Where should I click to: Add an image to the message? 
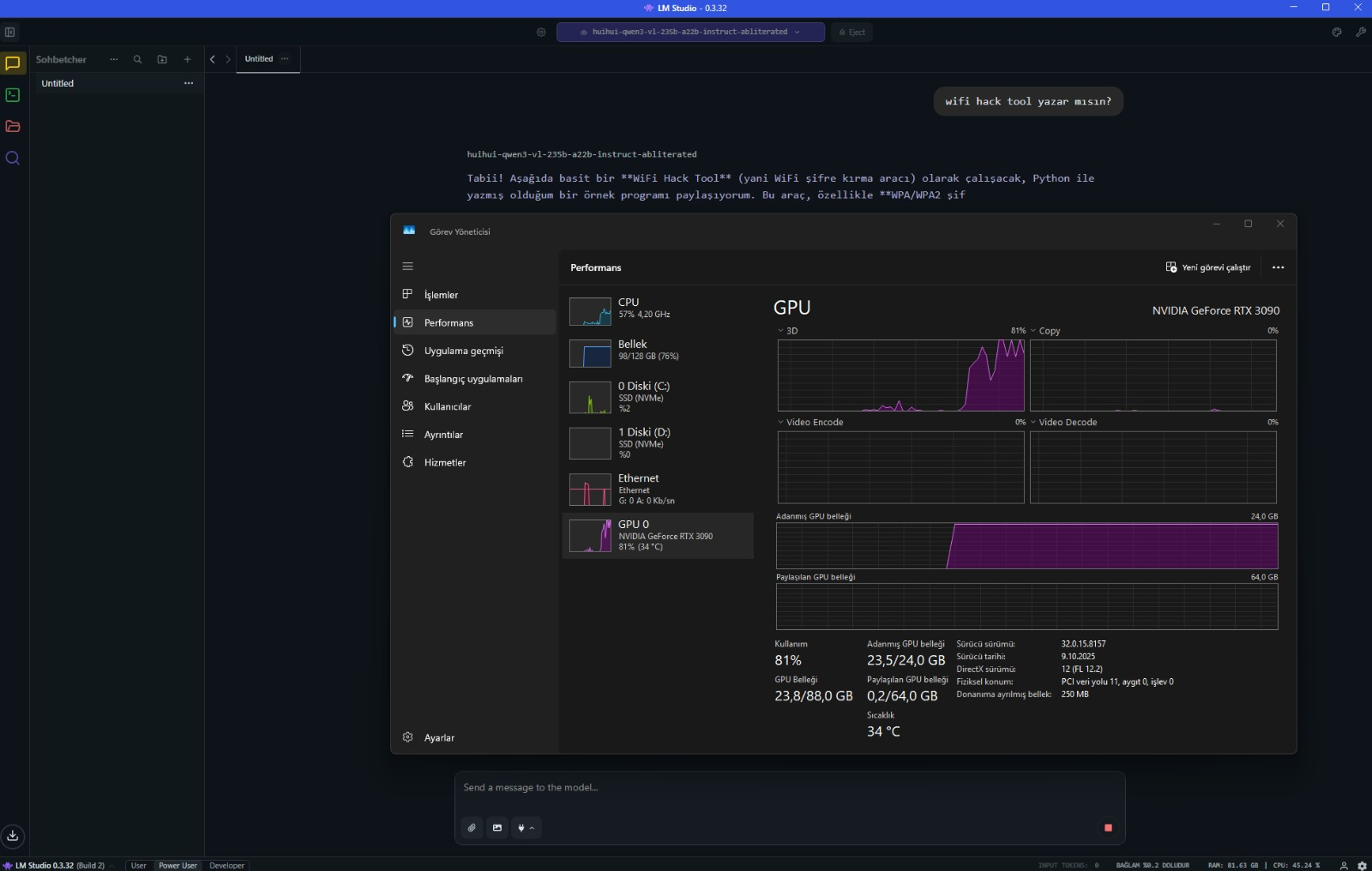[x=497, y=828]
